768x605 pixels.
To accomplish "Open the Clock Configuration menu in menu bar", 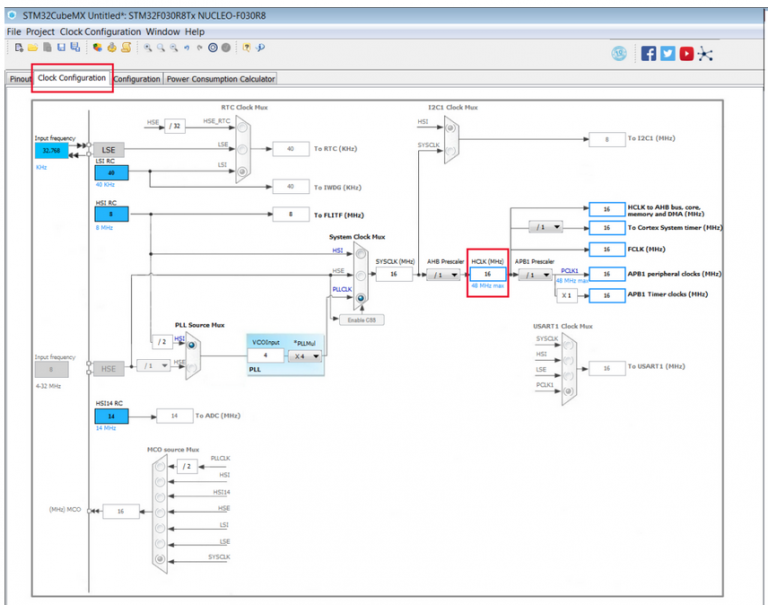I will coord(100,31).
